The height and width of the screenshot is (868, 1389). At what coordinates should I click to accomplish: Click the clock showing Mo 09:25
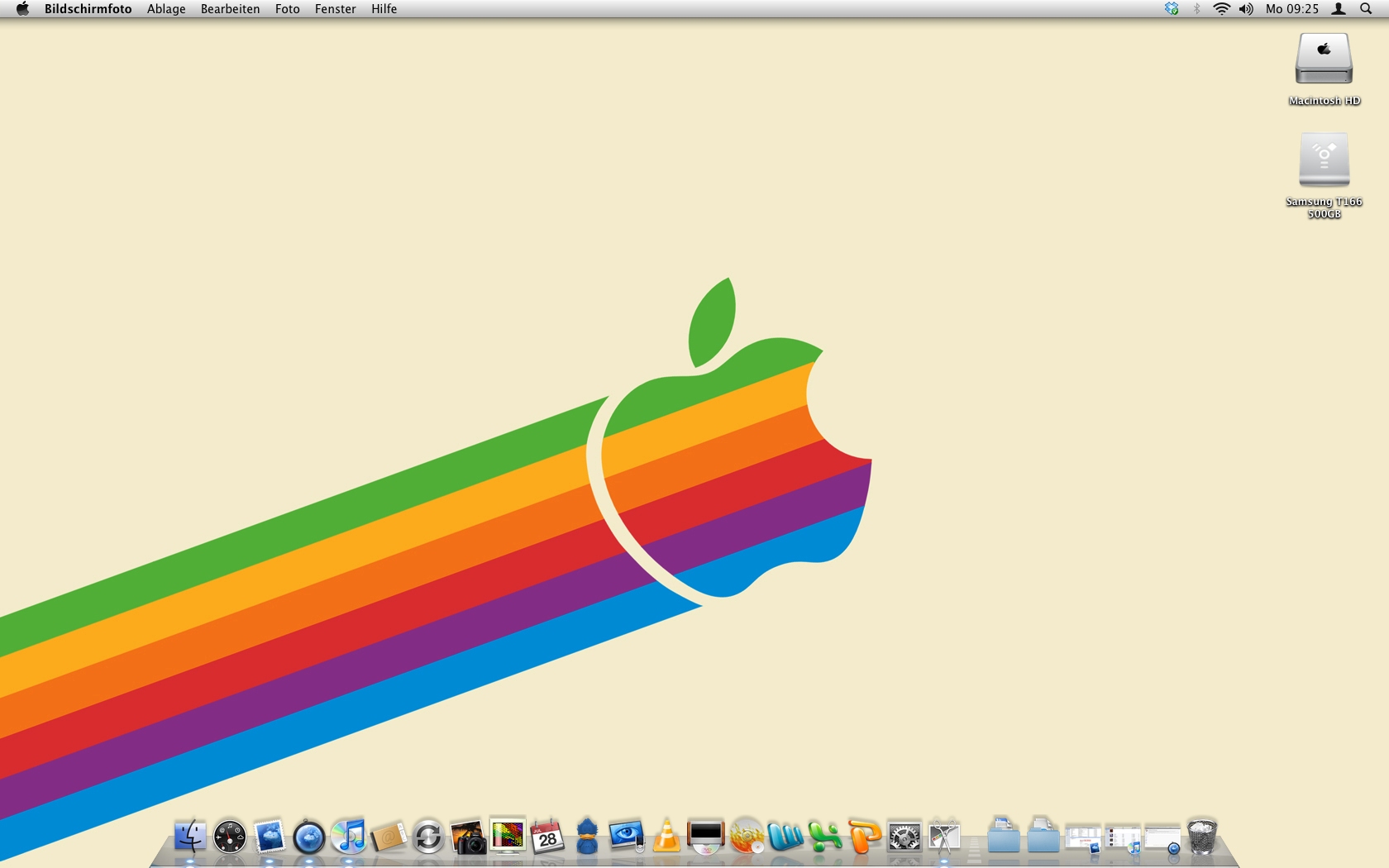tap(1292, 9)
